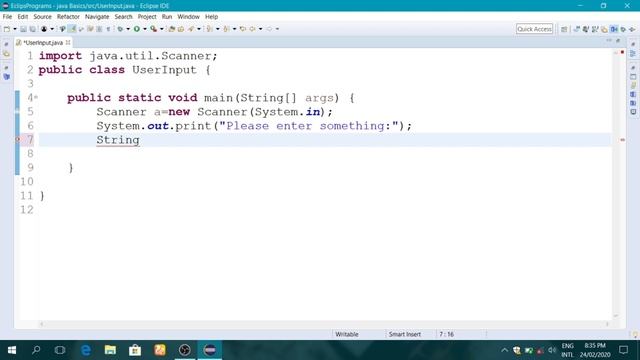This screenshot has height=360, width=640.
Task: Open the New file dropdown arrow
Action: [x=15, y=29]
